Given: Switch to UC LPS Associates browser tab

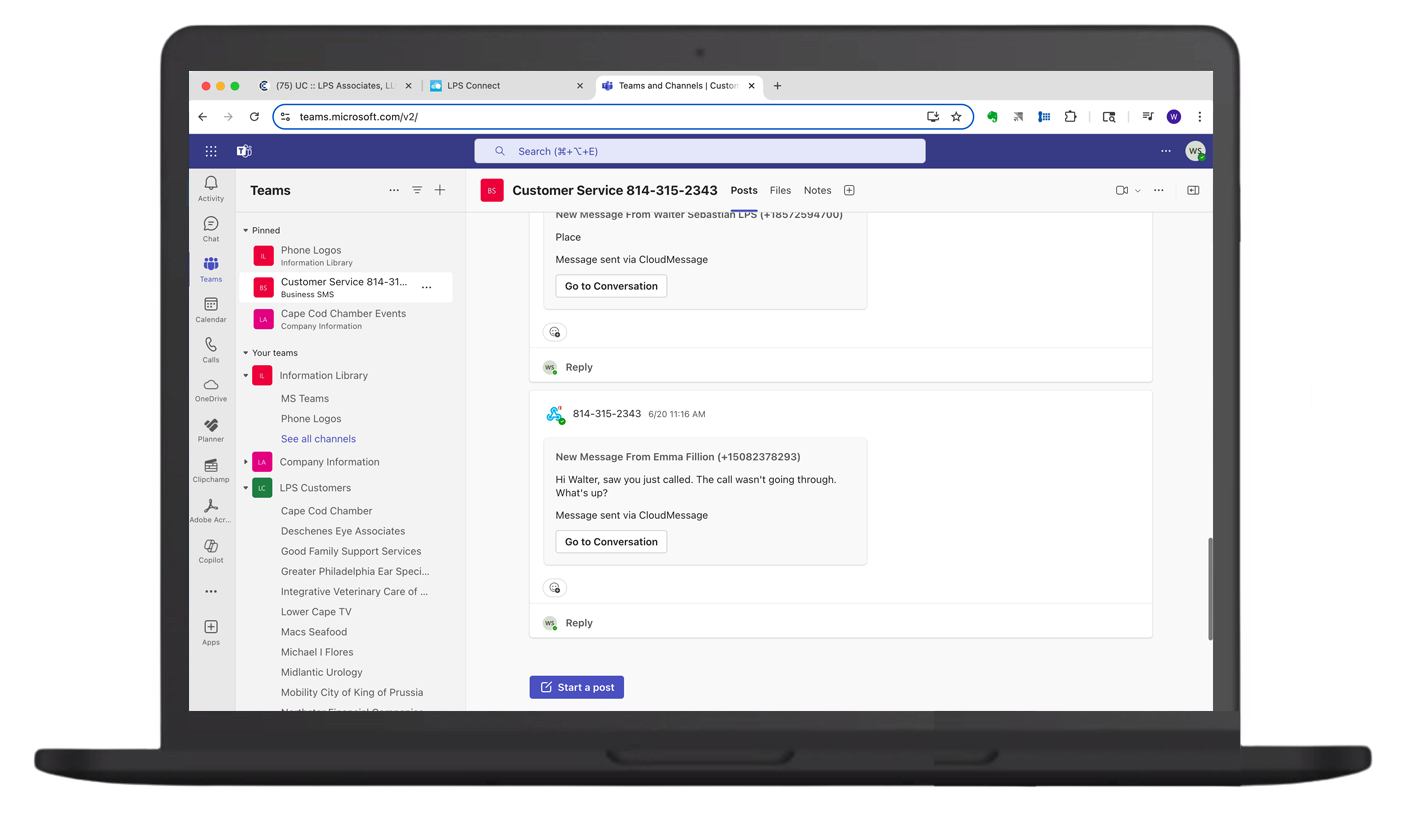Looking at the screenshot, I should tap(335, 86).
